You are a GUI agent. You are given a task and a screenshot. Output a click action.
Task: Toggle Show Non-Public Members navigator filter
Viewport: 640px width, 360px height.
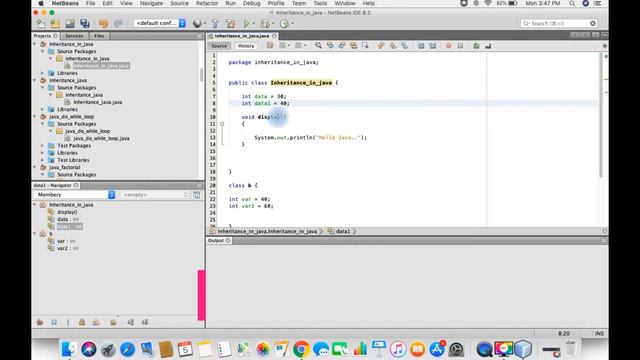tap(82, 322)
